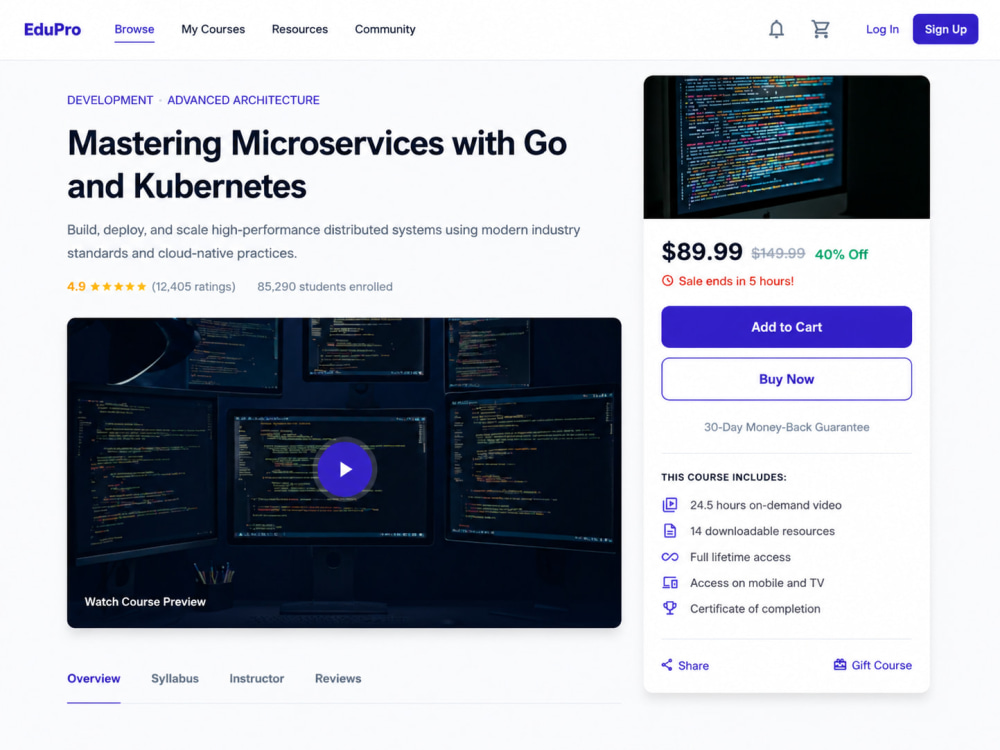
Task: Open the shopping cart icon
Action: [820, 29]
